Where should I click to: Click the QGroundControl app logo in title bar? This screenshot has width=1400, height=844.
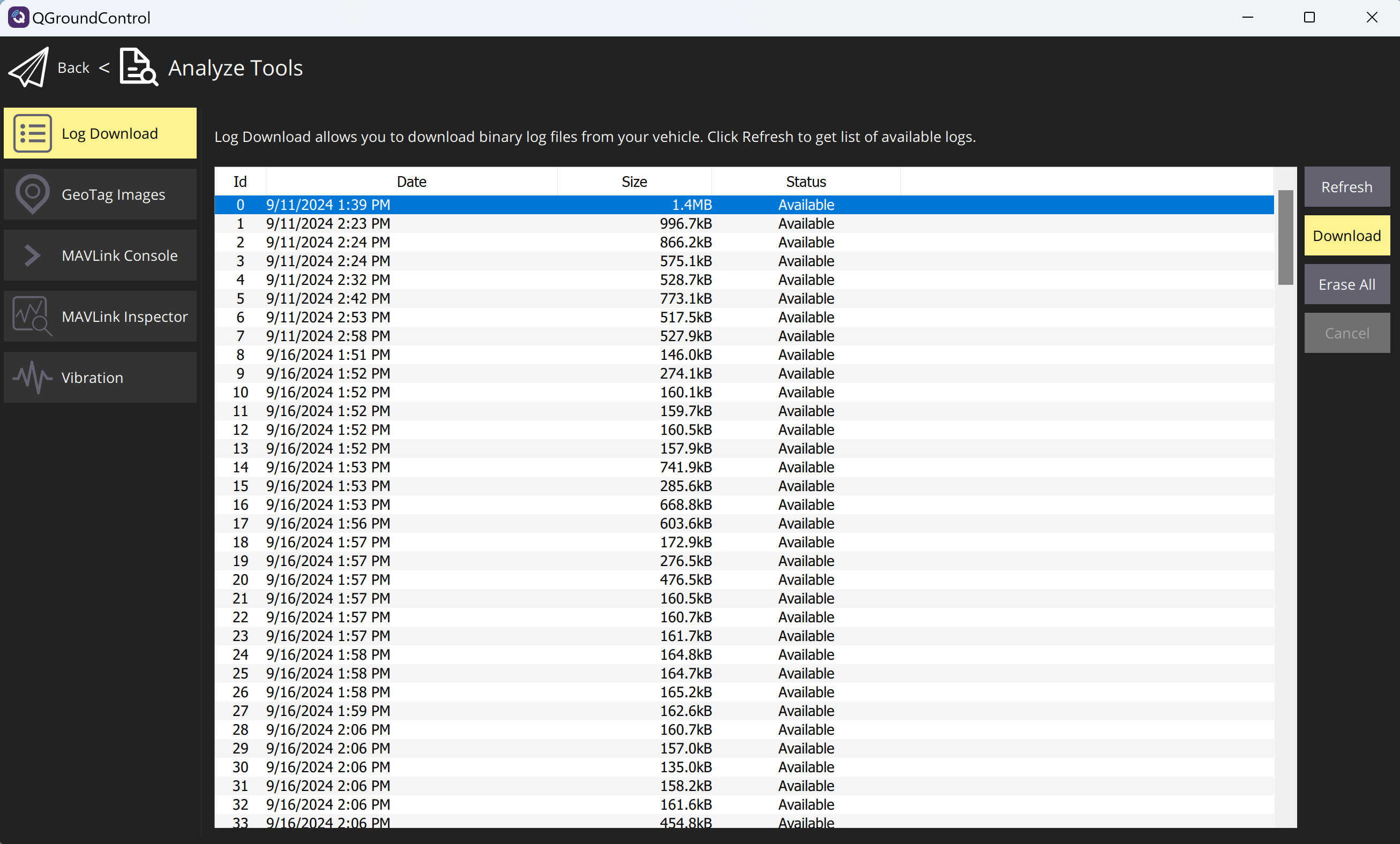click(18, 18)
